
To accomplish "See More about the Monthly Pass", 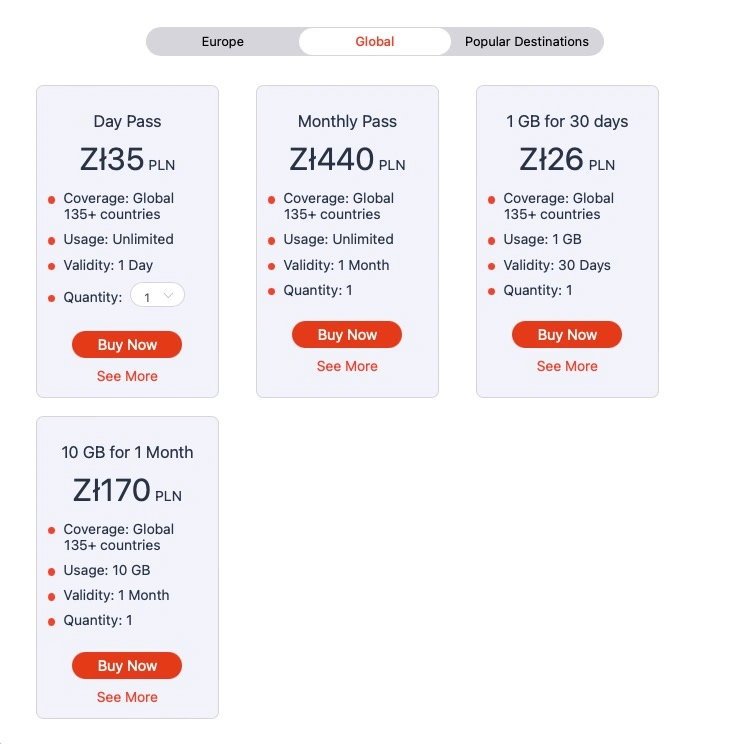I will pos(347,366).
